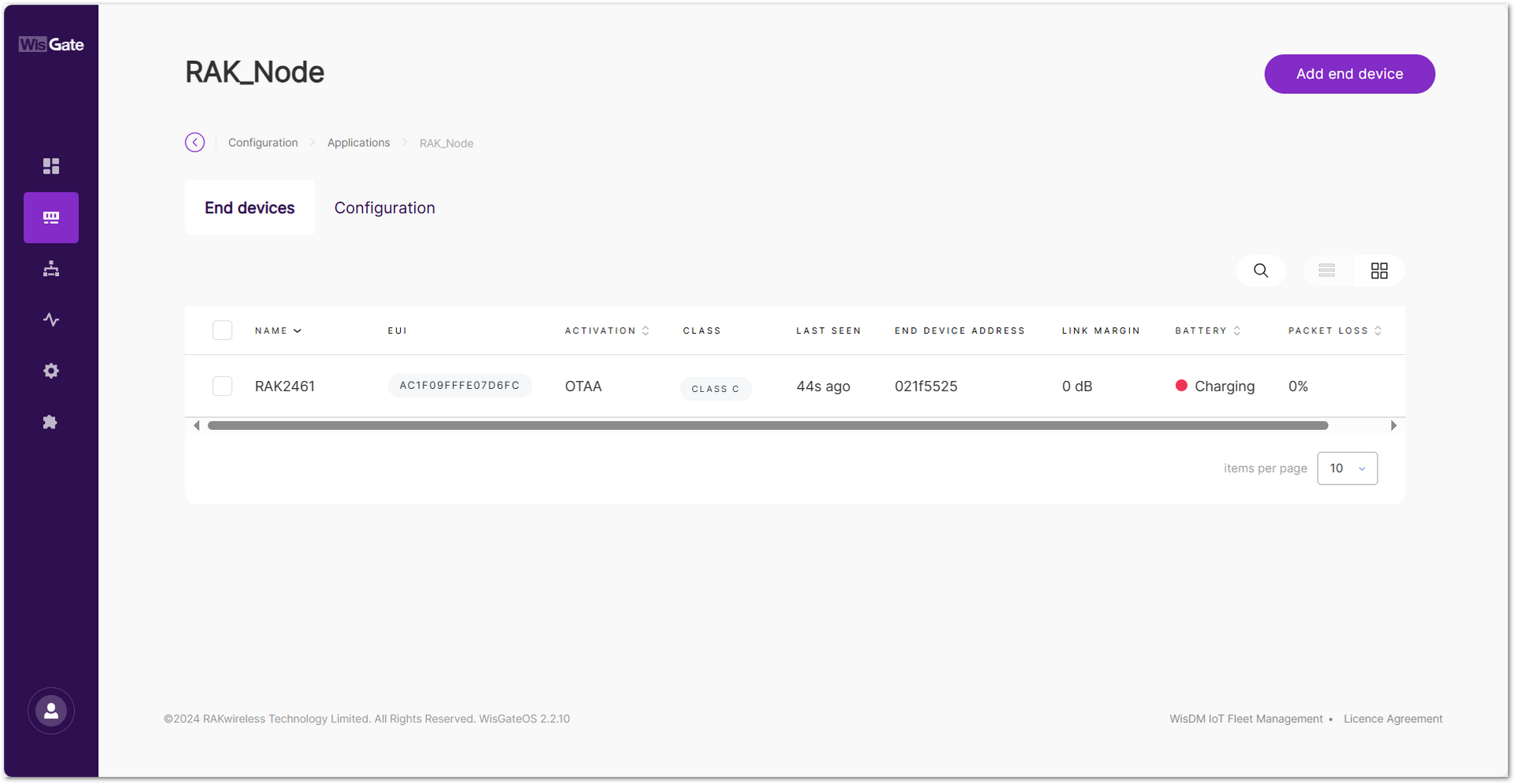
Task: Toggle the Name column sort arrow
Action: (297, 330)
